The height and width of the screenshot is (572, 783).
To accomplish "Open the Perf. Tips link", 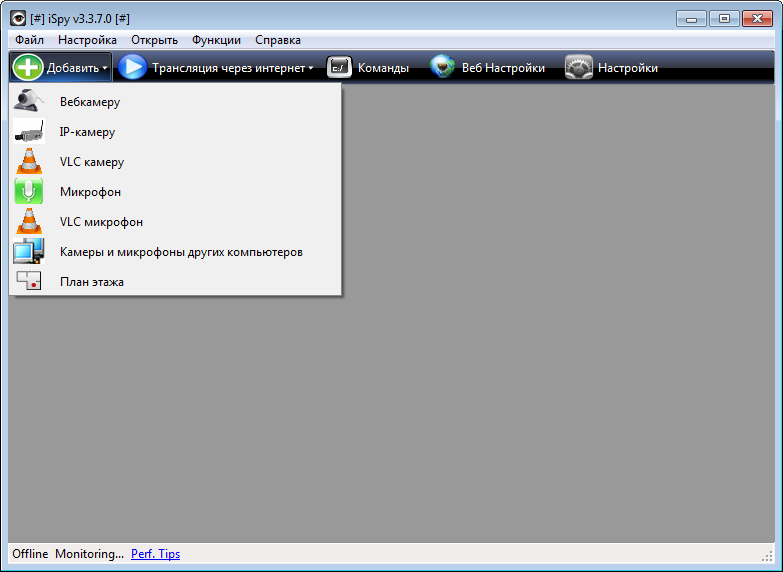I will [x=155, y=554].
